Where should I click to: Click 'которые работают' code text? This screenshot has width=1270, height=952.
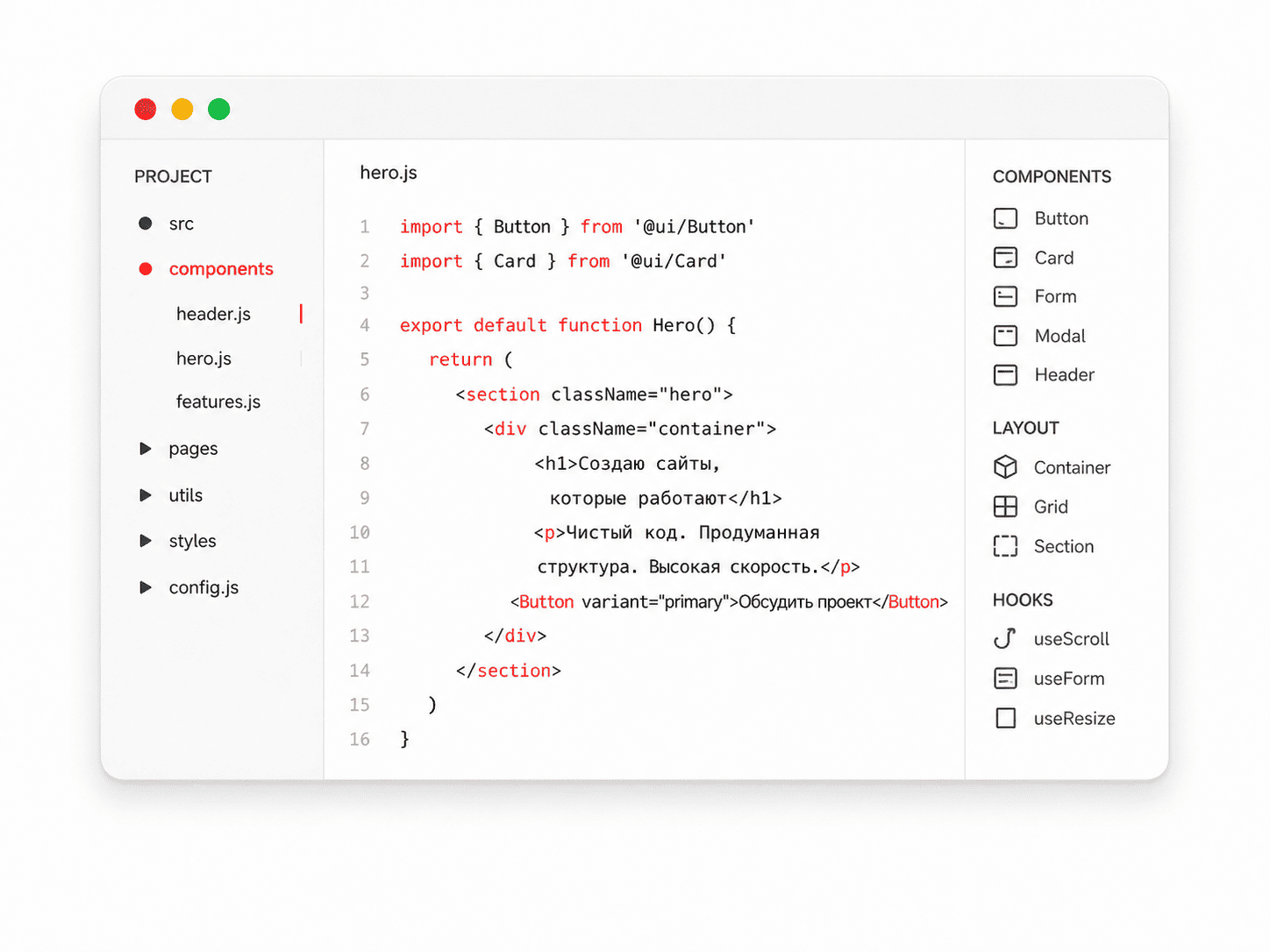click(638, 499)
